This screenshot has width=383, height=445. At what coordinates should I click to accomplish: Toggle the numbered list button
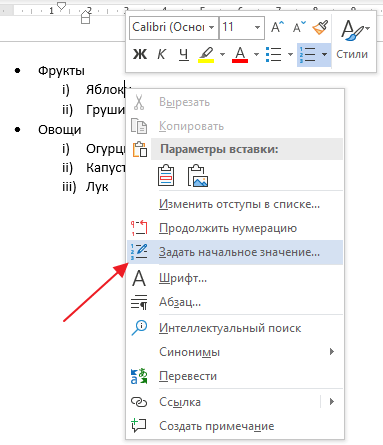(307, 54)
